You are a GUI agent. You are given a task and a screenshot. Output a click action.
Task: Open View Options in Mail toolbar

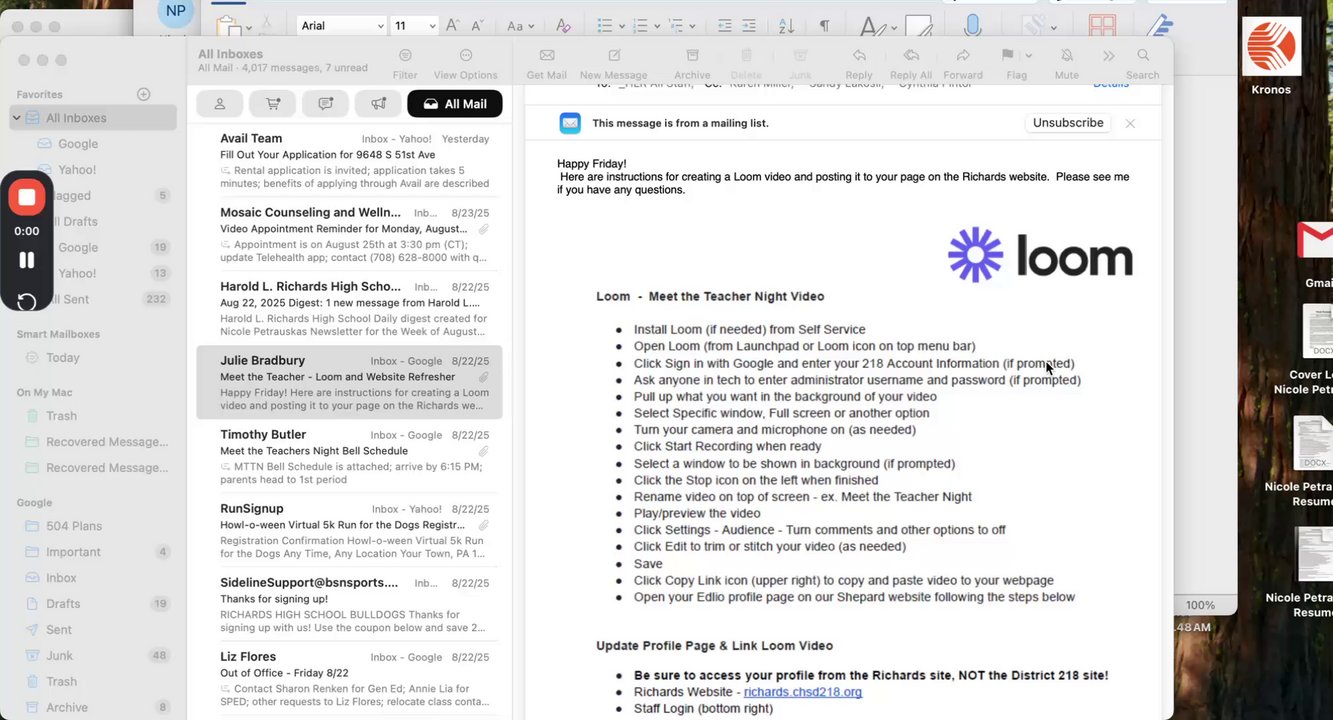pos(466,56)
